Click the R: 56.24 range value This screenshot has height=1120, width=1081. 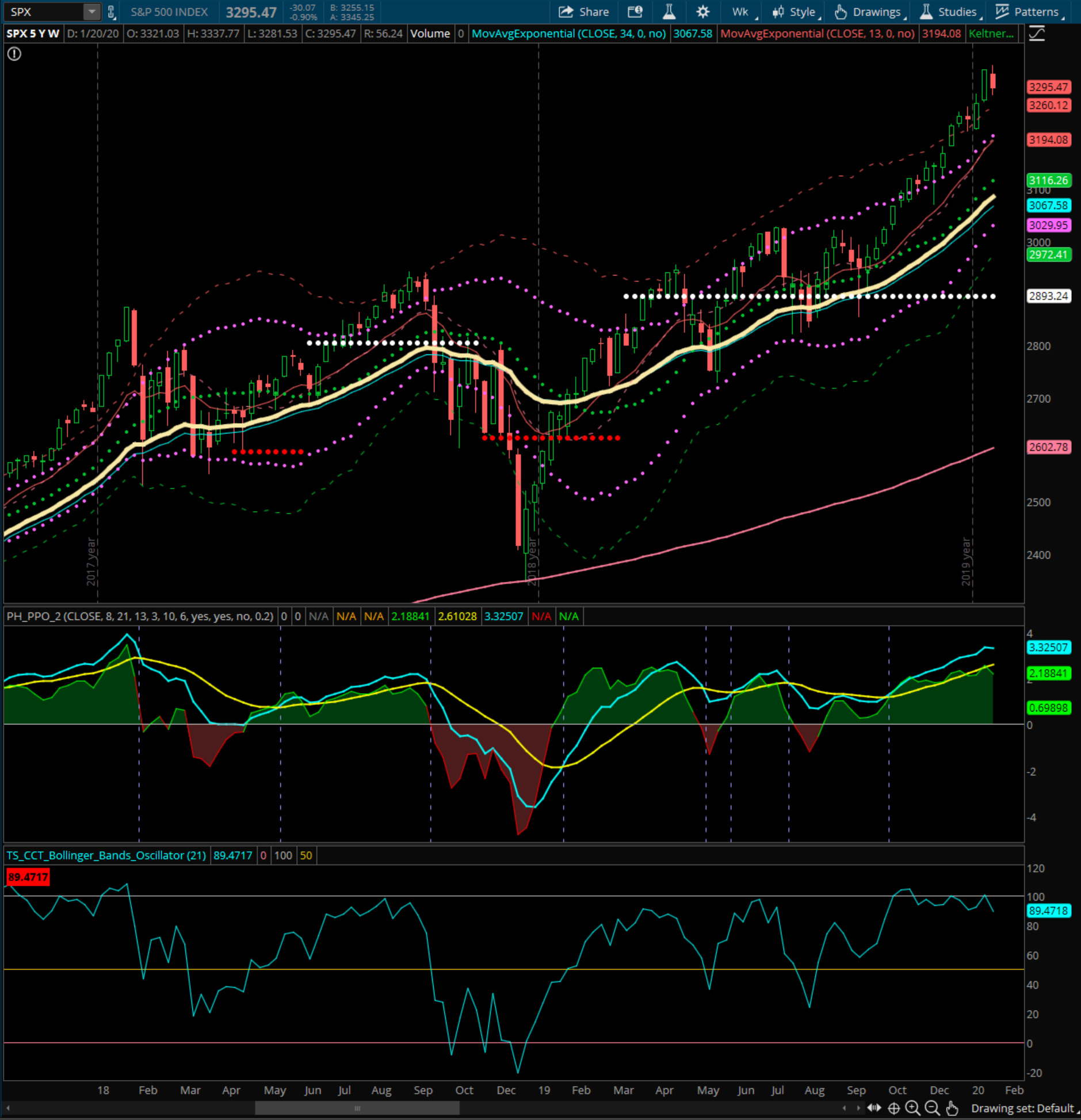(x=383, y=34)
